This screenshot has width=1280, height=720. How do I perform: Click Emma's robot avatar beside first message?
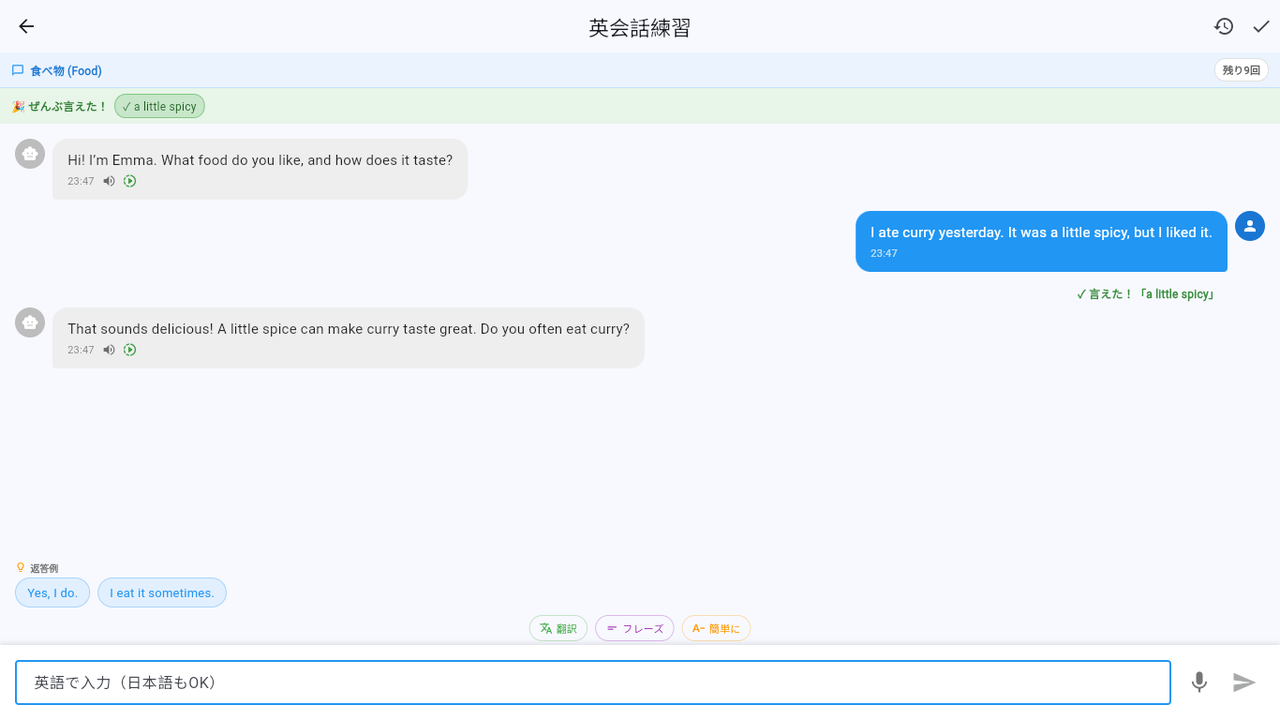(x=30, y=154)
